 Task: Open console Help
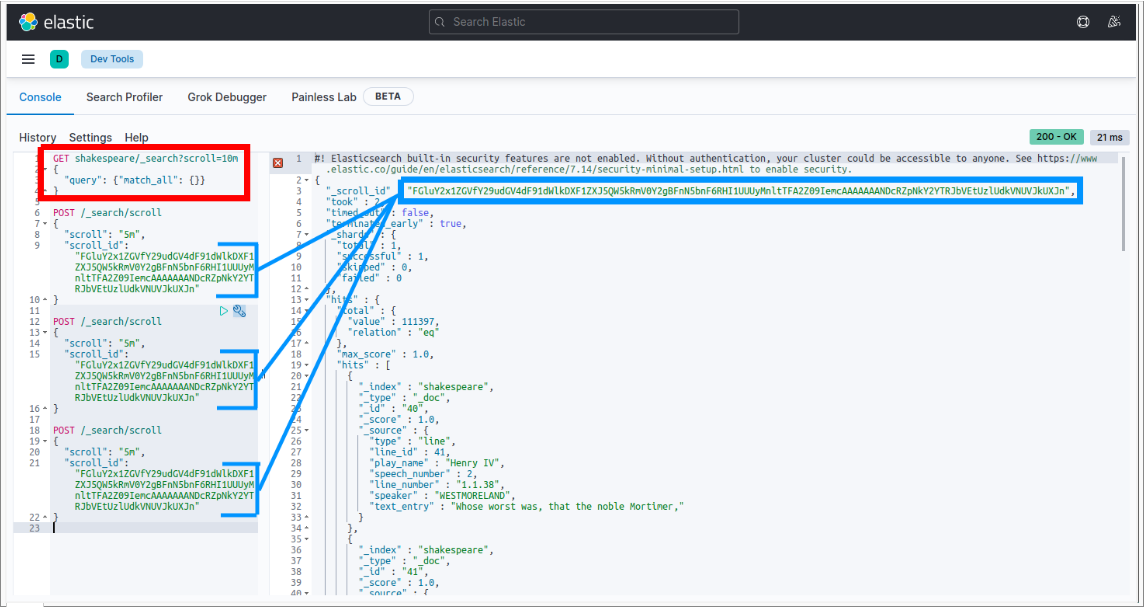pyautogui.click(x=136, y=137)
